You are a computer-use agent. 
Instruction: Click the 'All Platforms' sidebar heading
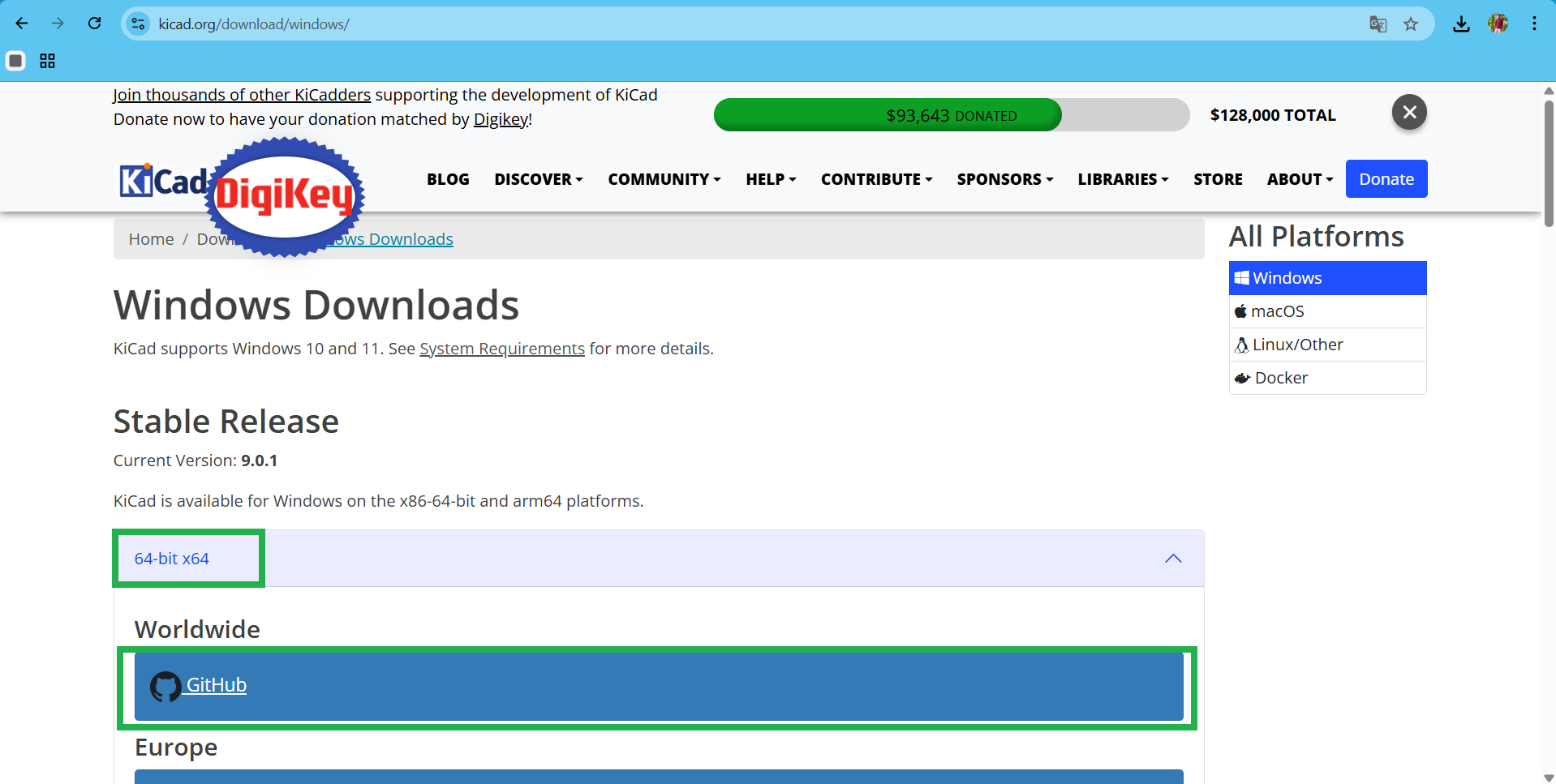click(1316, 237)
